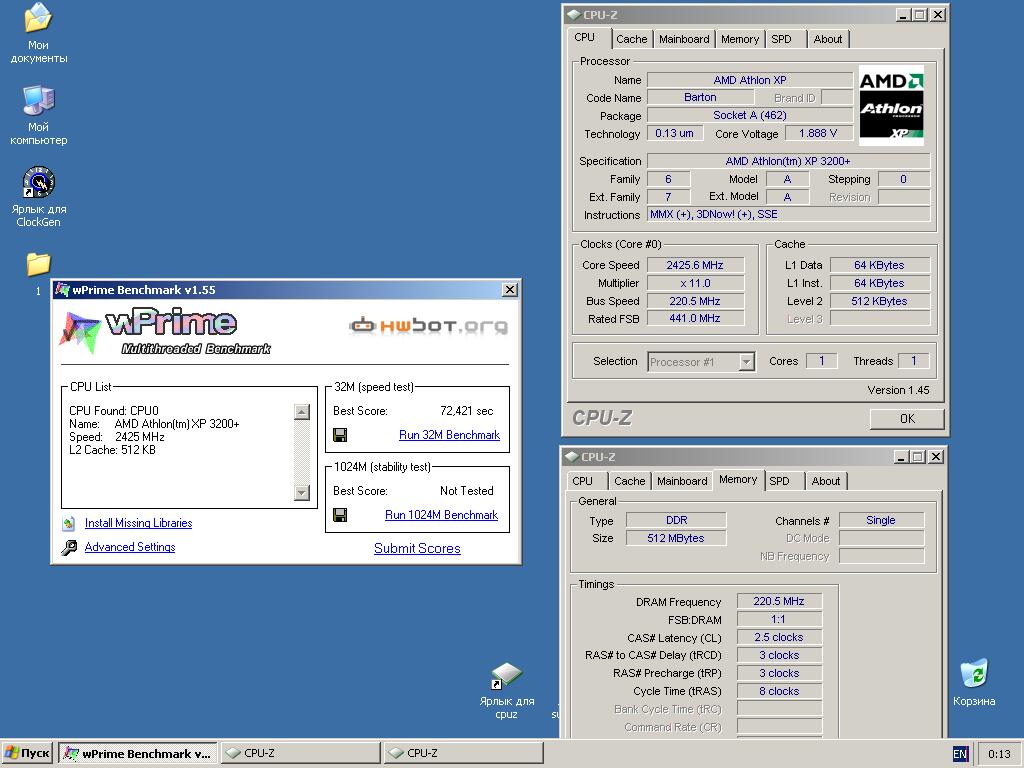Click the Advanced Settings wrench icon
The image size is (1024, 768).
[69, 547]
